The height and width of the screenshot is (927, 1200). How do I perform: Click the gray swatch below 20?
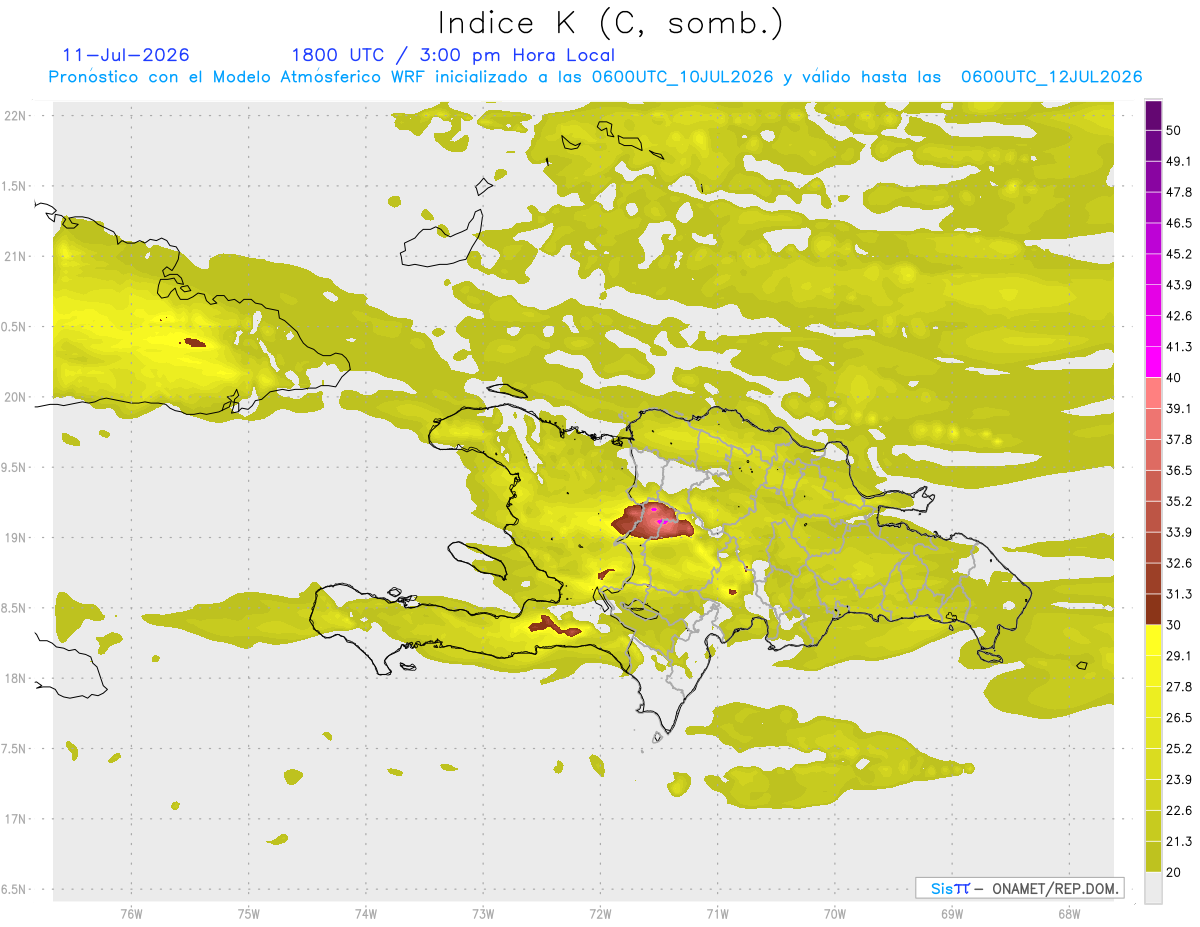(x=1153, y=887)
